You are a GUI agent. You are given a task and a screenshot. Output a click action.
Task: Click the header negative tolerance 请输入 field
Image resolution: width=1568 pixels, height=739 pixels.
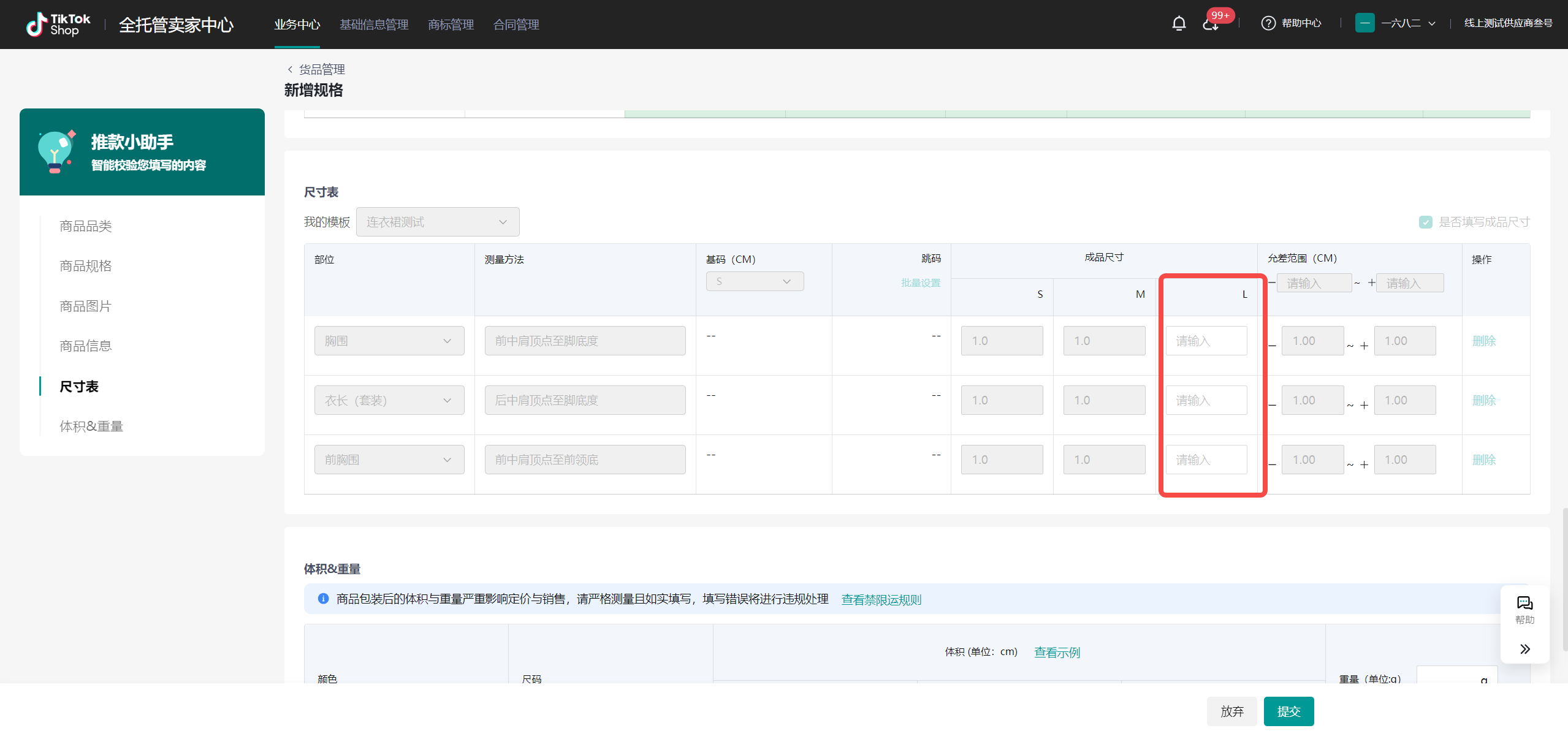(x=1314, y=283)
